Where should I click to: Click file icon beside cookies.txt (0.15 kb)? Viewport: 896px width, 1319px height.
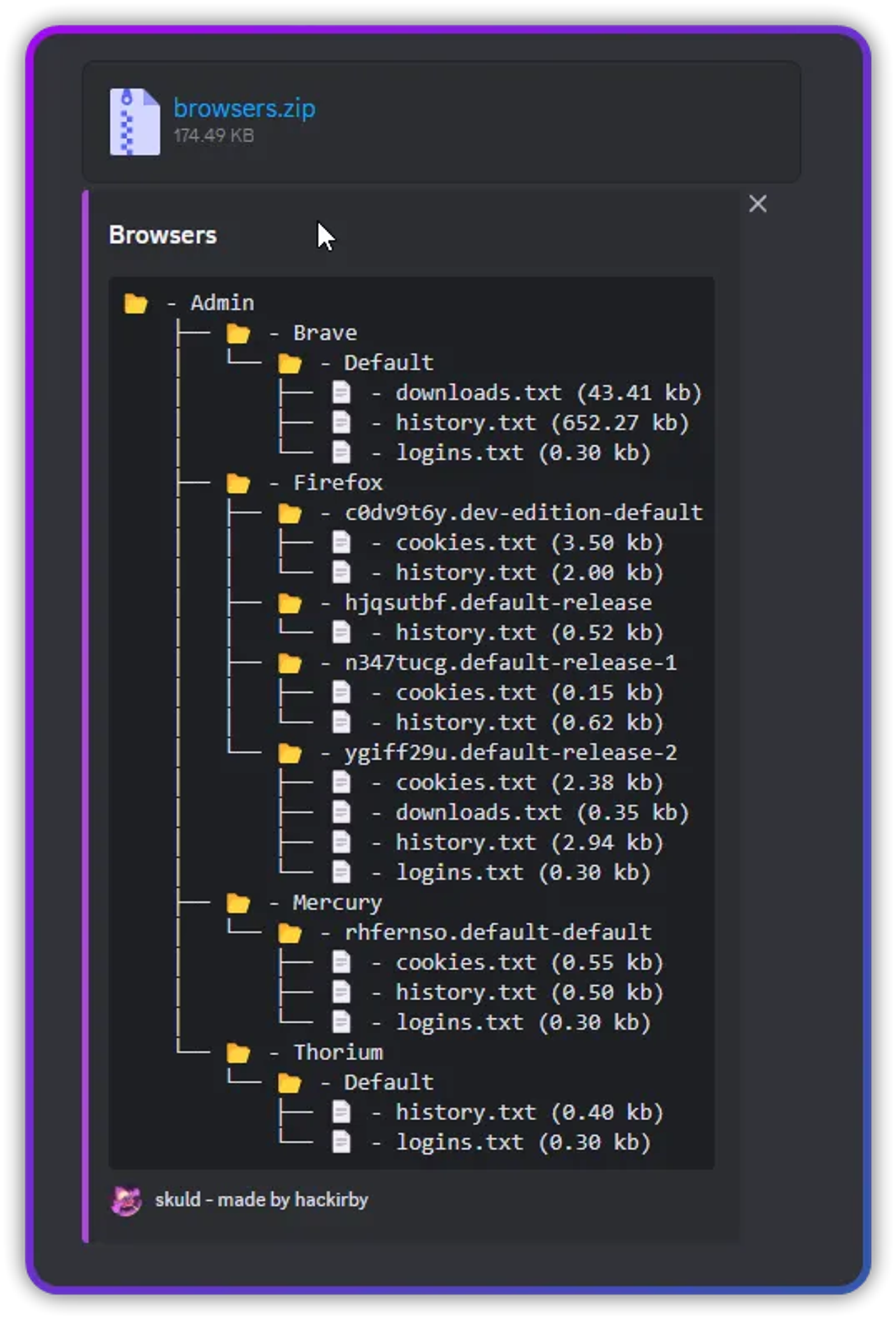(x=341, y=693)
